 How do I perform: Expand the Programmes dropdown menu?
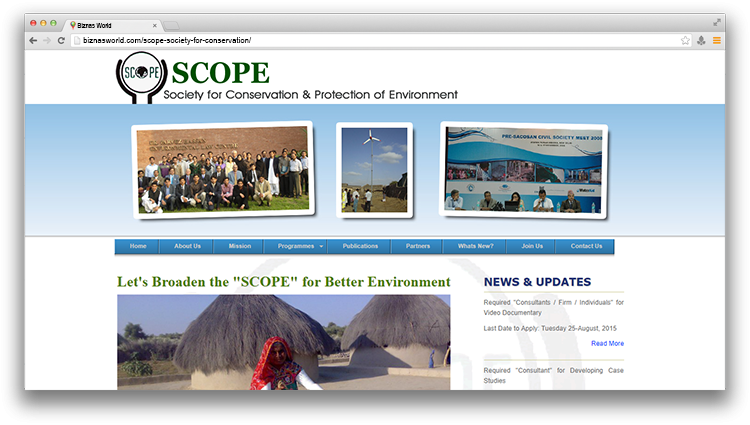[301, 246]
